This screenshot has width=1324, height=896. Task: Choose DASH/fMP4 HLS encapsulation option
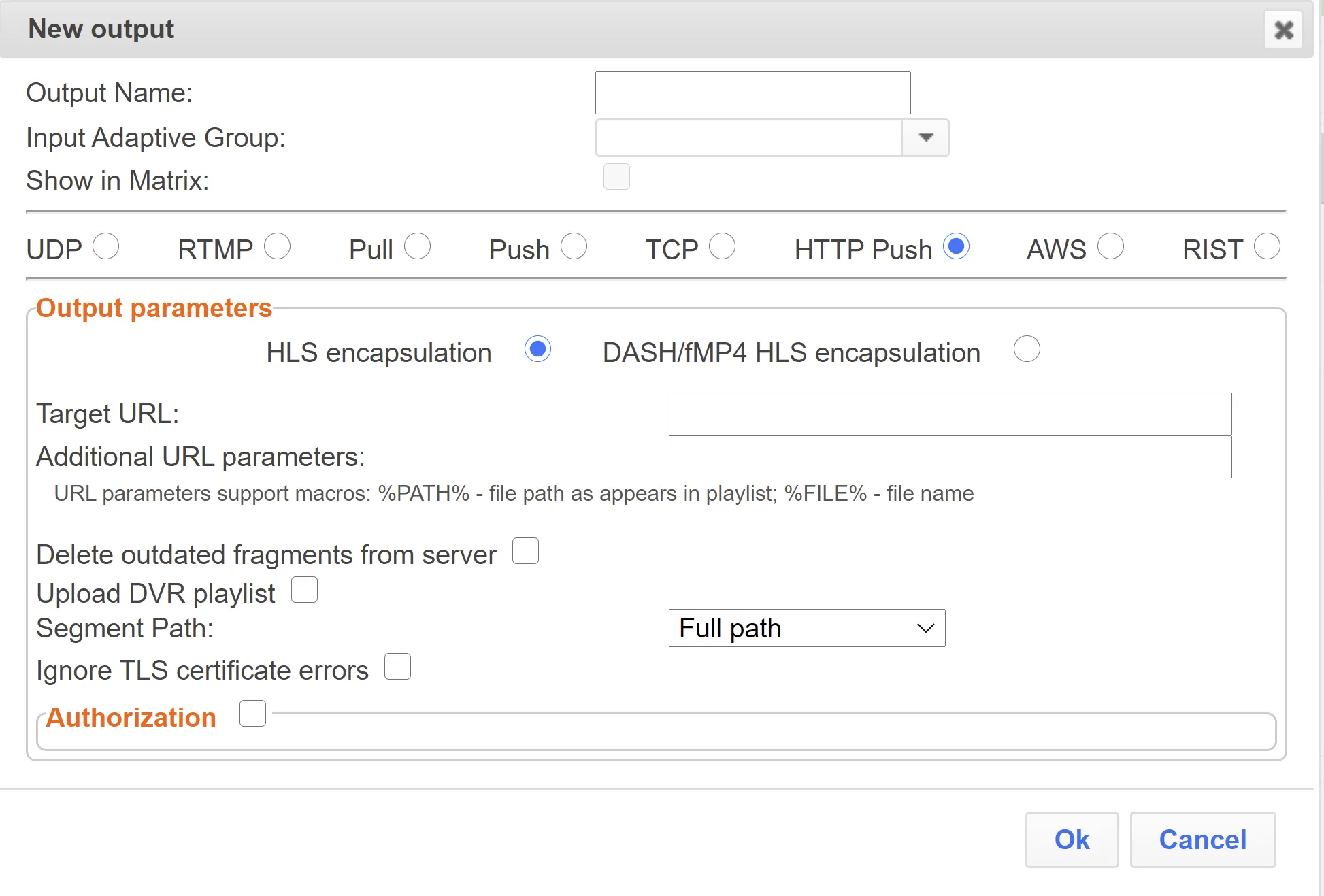[1027, 349]
